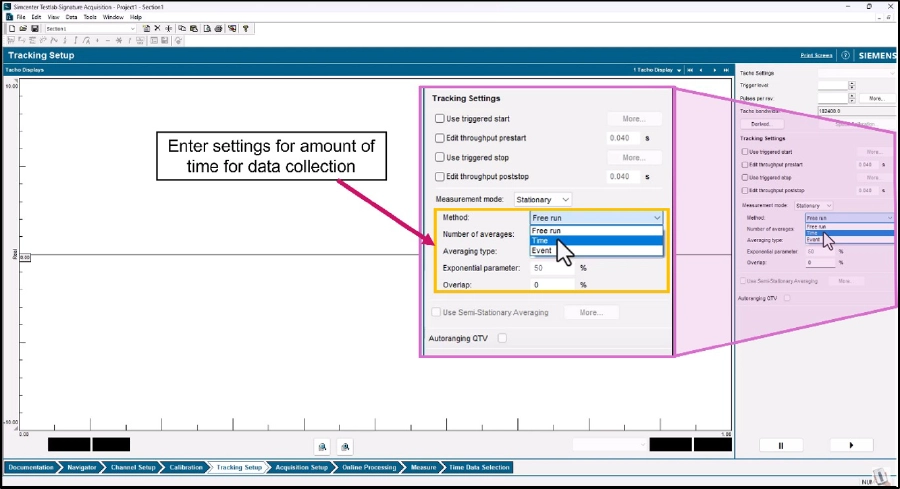This screenshot has height=489, width=900.
Task: Switch to the Acquisition Setup tab
Action: click(x=300, y=467)
